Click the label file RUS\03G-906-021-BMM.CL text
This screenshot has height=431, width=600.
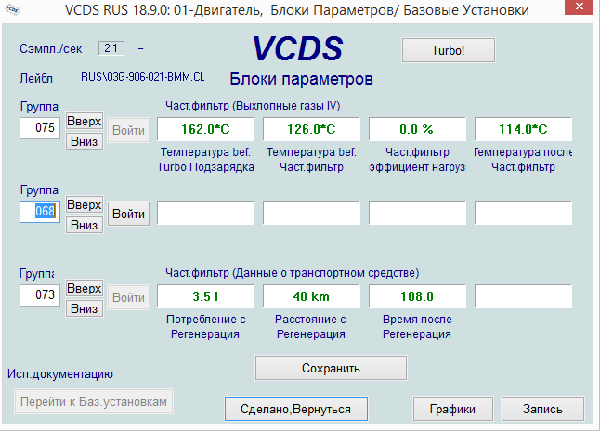(142, 77)
